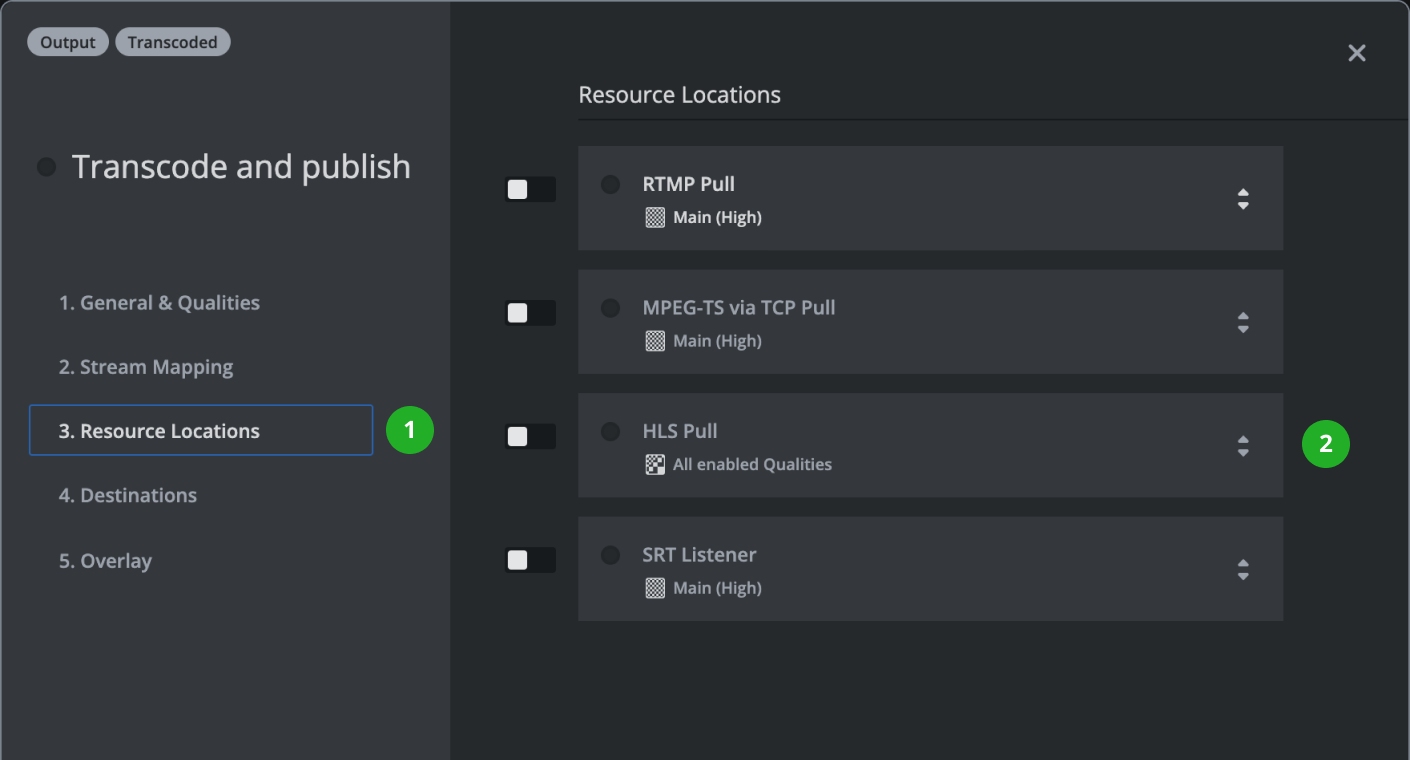
Task: Click the reorder arrows on the SRT Listener card
Action: pos(1243,569)
